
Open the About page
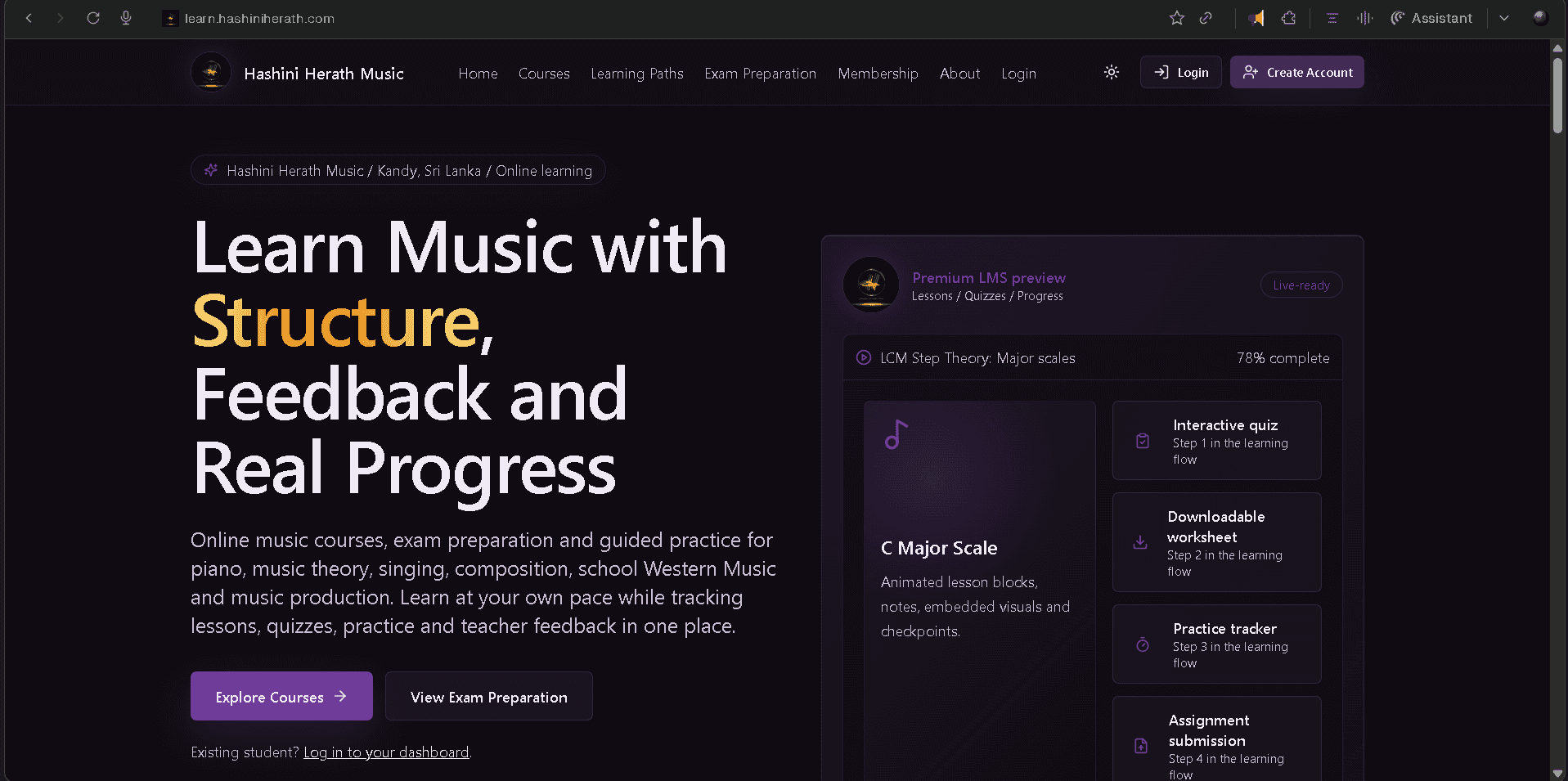[959, 74]
